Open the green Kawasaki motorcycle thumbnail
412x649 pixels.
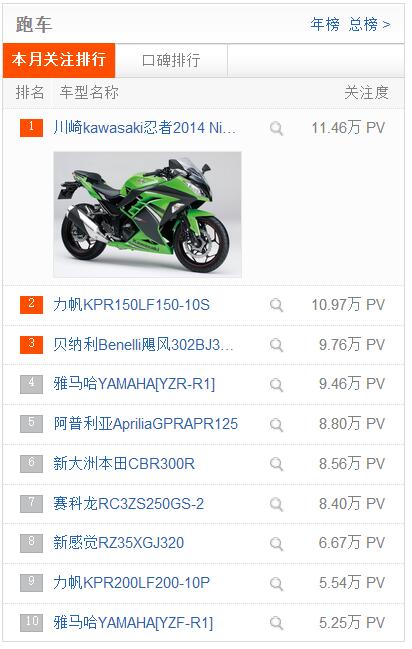pos(147,214)
